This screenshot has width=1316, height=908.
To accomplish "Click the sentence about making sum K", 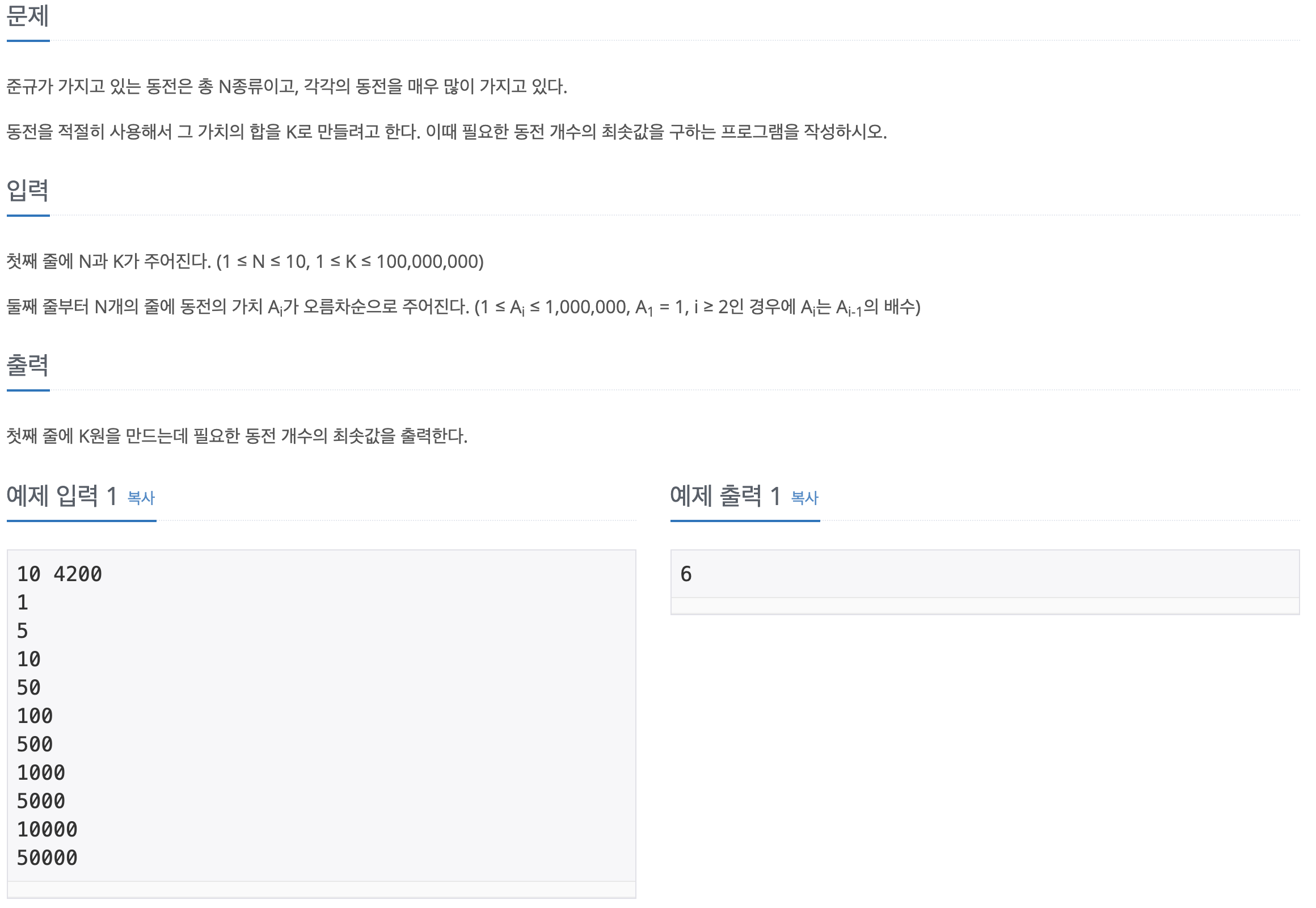I will click(446, 132).
